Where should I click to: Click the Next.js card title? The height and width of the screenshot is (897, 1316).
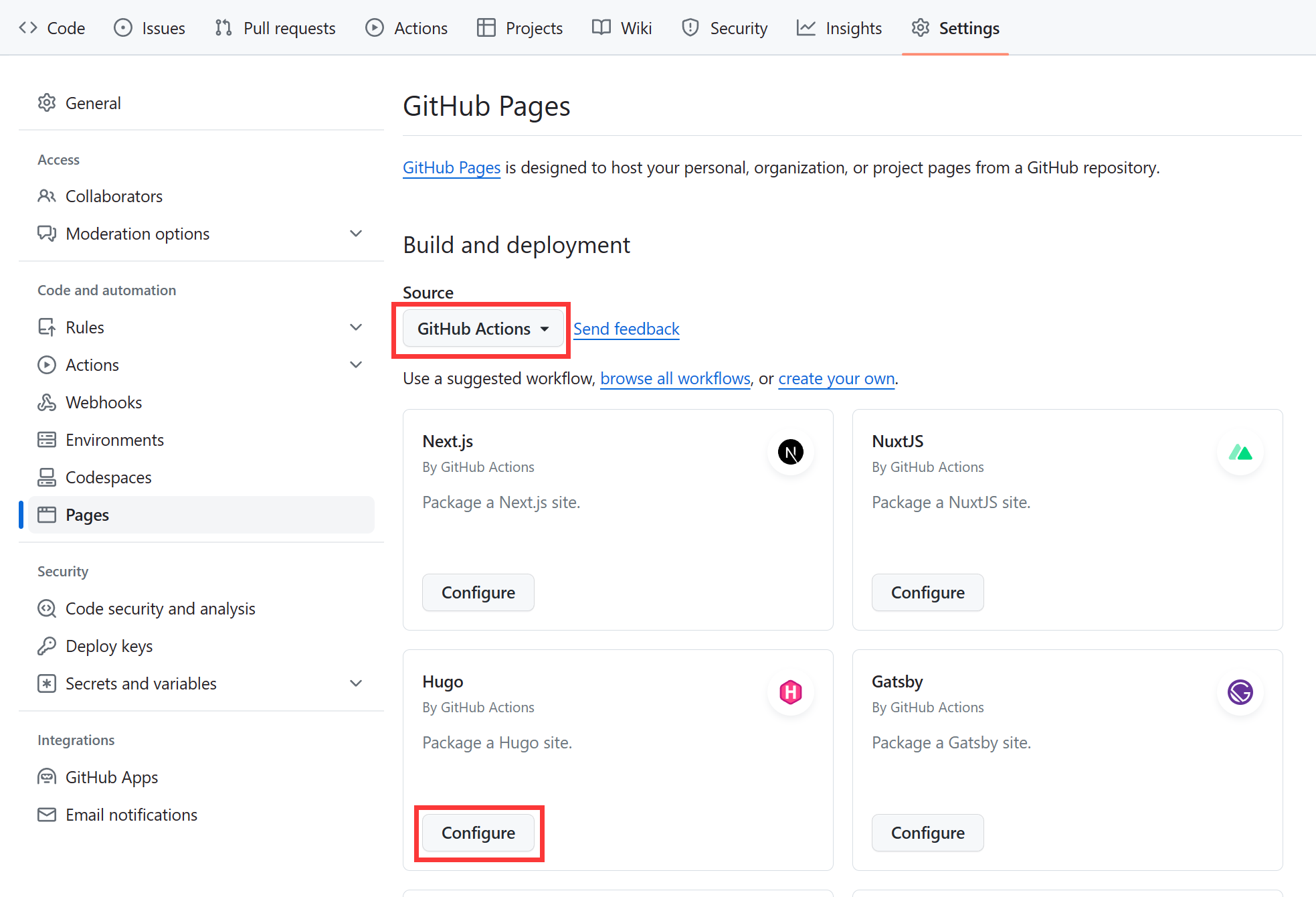tap(448, 441)
